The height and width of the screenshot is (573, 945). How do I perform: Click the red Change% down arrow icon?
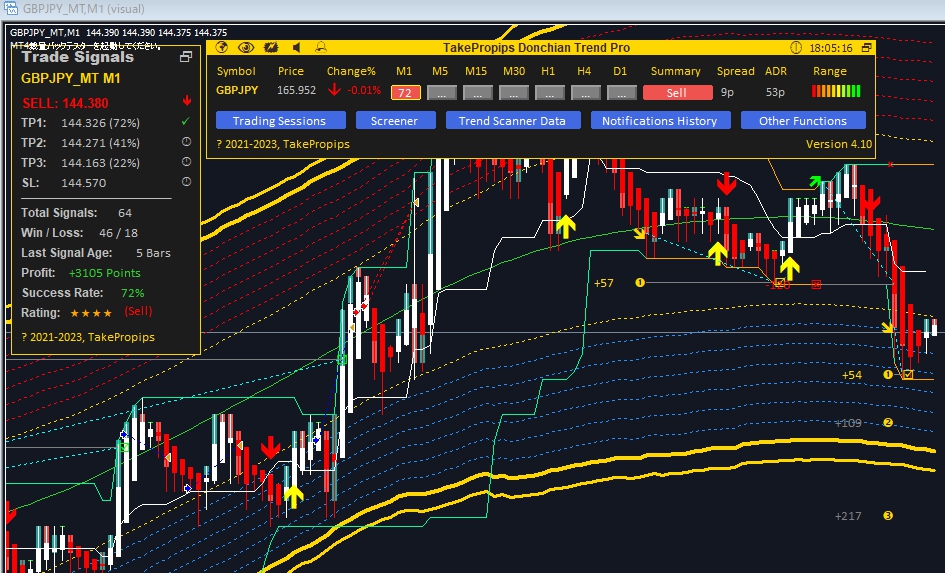(x=334, y=90)
